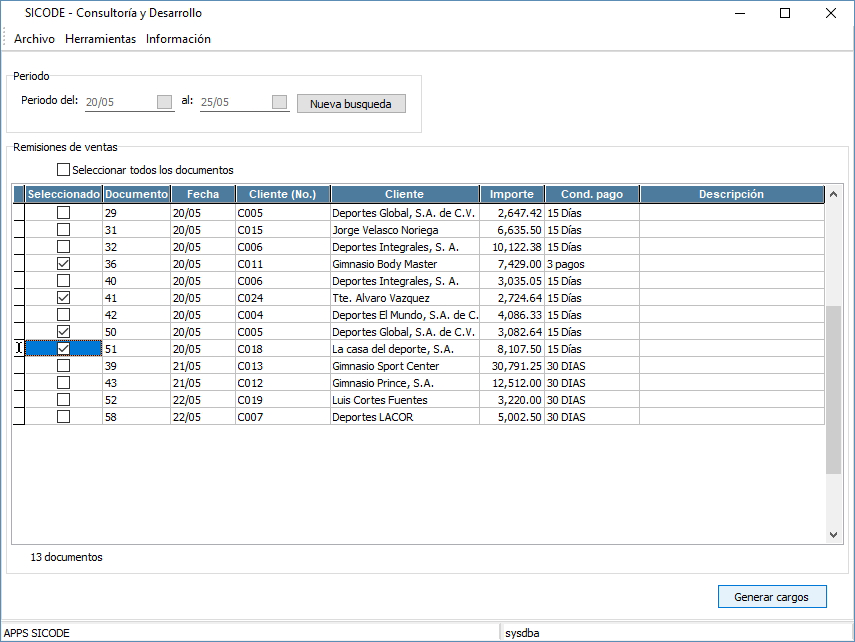This screenshot has width=855, height=642.
Task: Open the Herramientas menu
Action: [100, 39]
